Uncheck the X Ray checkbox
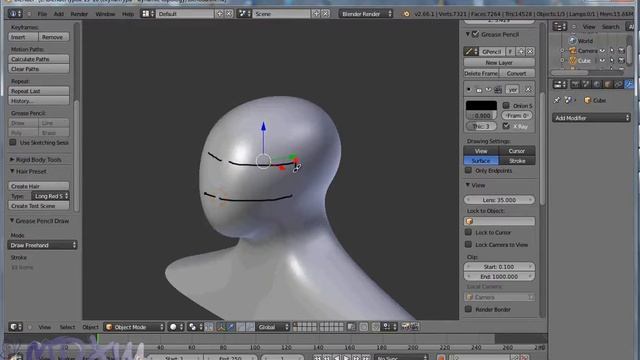This screenshot has height=360, width=640. (x=506, y=126)
